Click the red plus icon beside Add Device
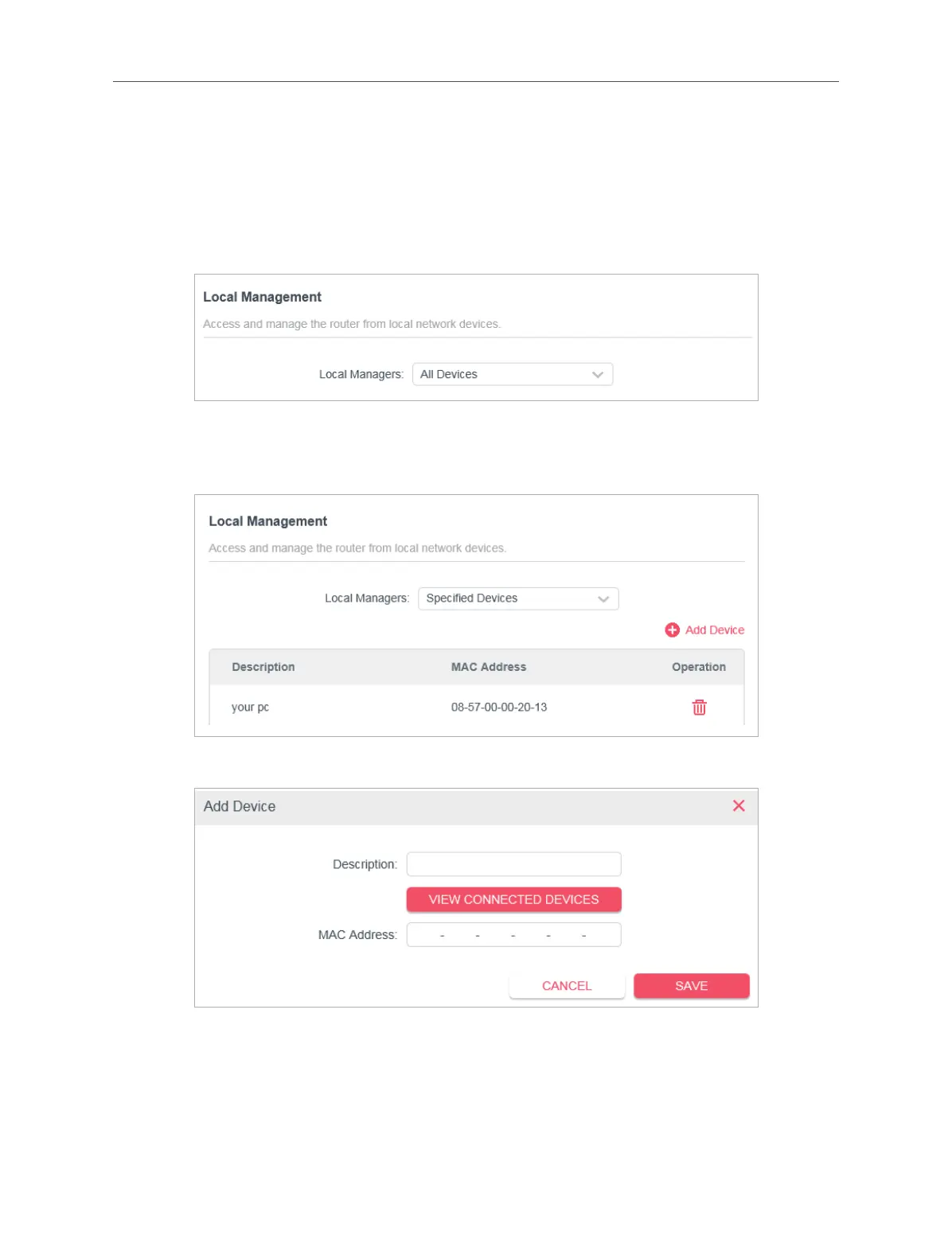 click(x=672, y=629)
